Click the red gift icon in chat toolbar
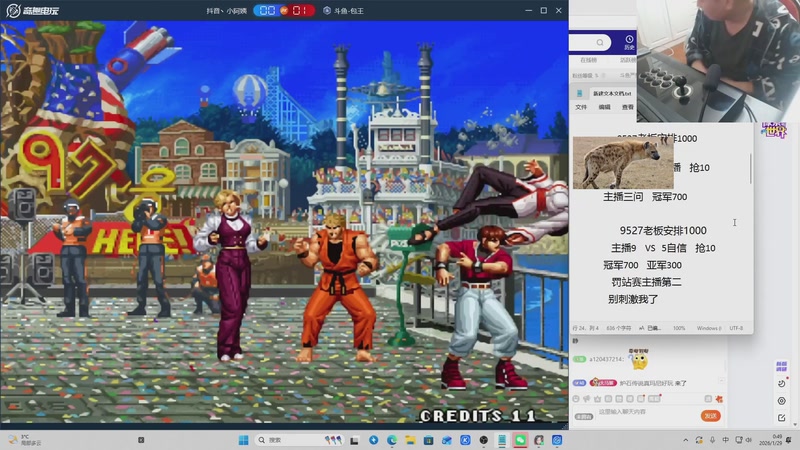This screenshot has height=450, width=800. pos(719,399)
